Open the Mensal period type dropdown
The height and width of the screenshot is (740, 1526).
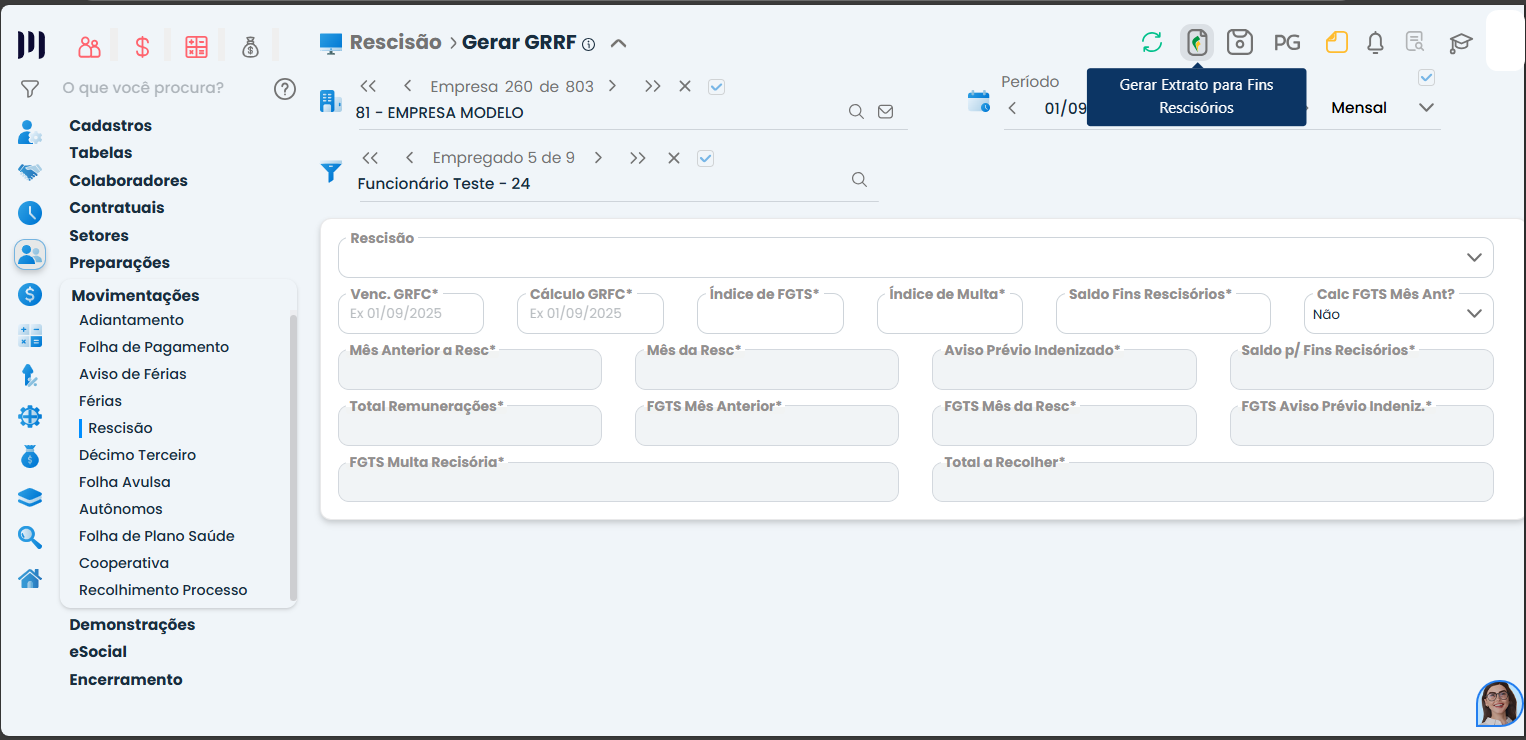tap(1427, 108)
